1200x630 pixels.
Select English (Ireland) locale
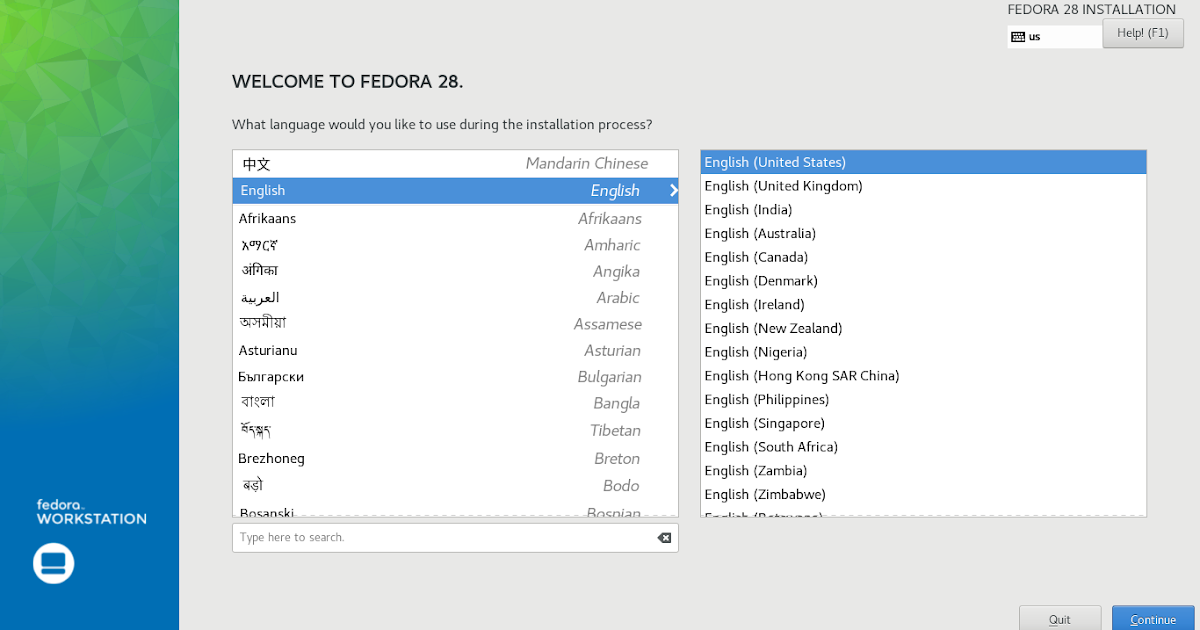[x=923, y=305]
